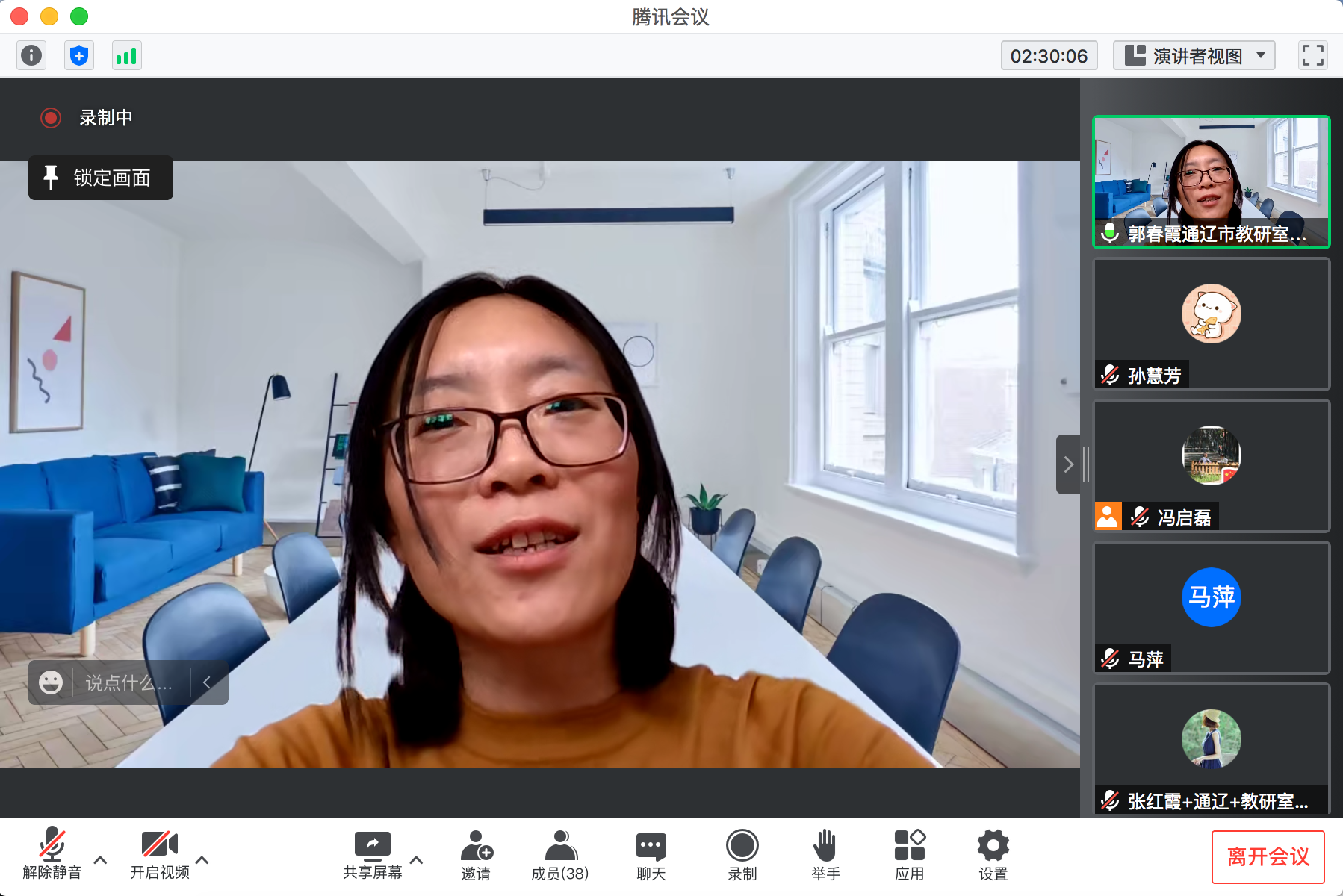Click 冯启磊's orange host badge icon
The width and height of the screenshot is (1343, 896).
pos(1108,516)
